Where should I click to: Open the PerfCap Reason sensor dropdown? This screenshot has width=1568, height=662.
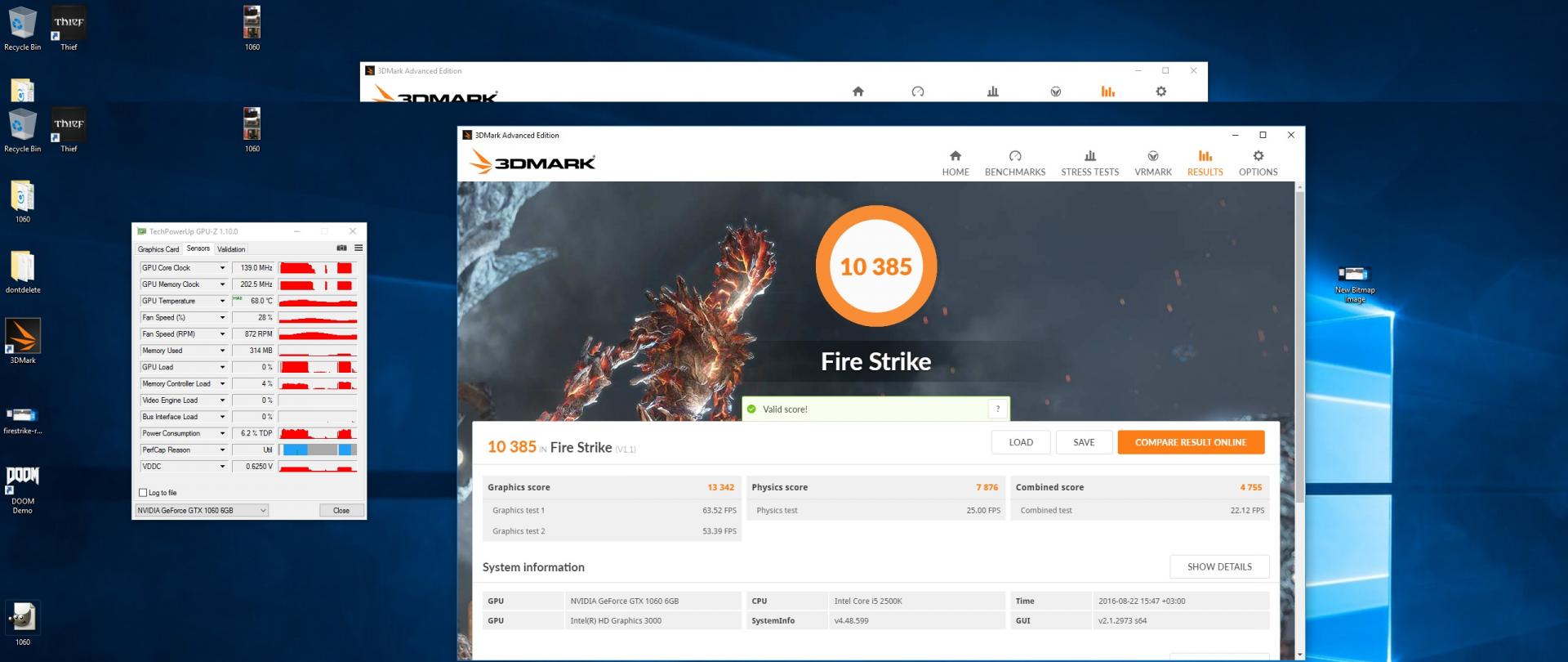222,450
